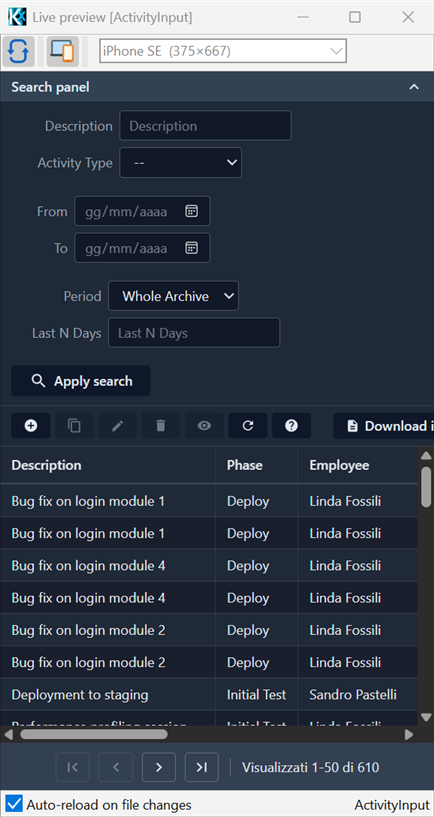Add a new record with plus icon

tap(31, 426)
